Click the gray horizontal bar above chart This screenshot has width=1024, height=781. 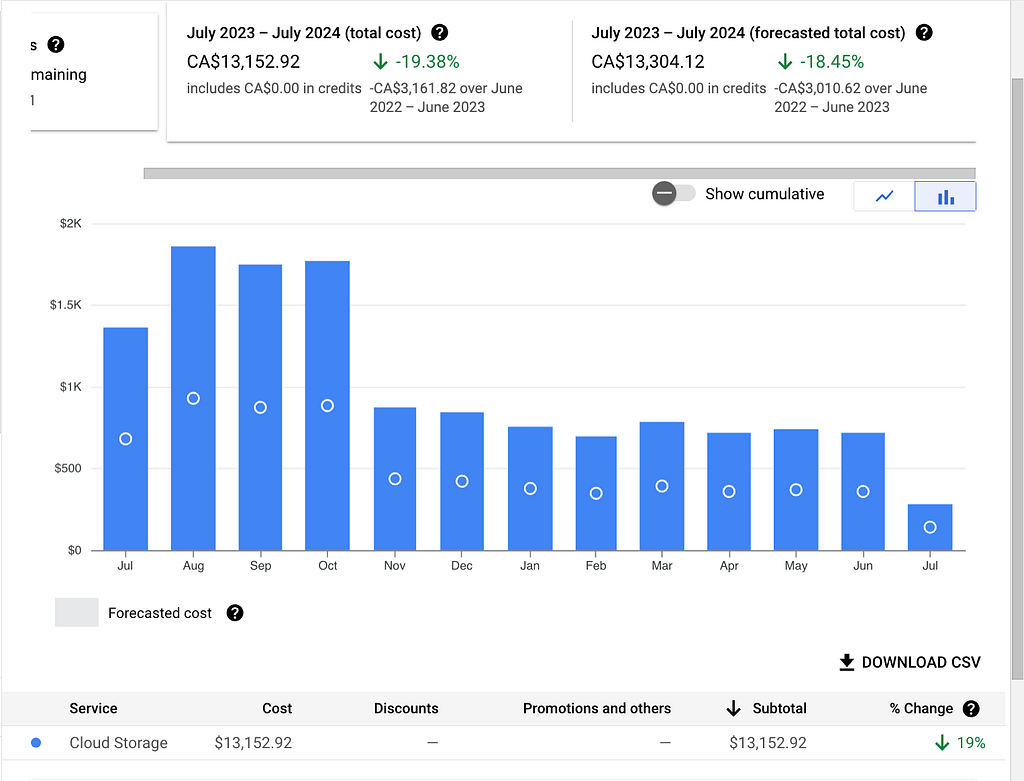click(560, 173)
